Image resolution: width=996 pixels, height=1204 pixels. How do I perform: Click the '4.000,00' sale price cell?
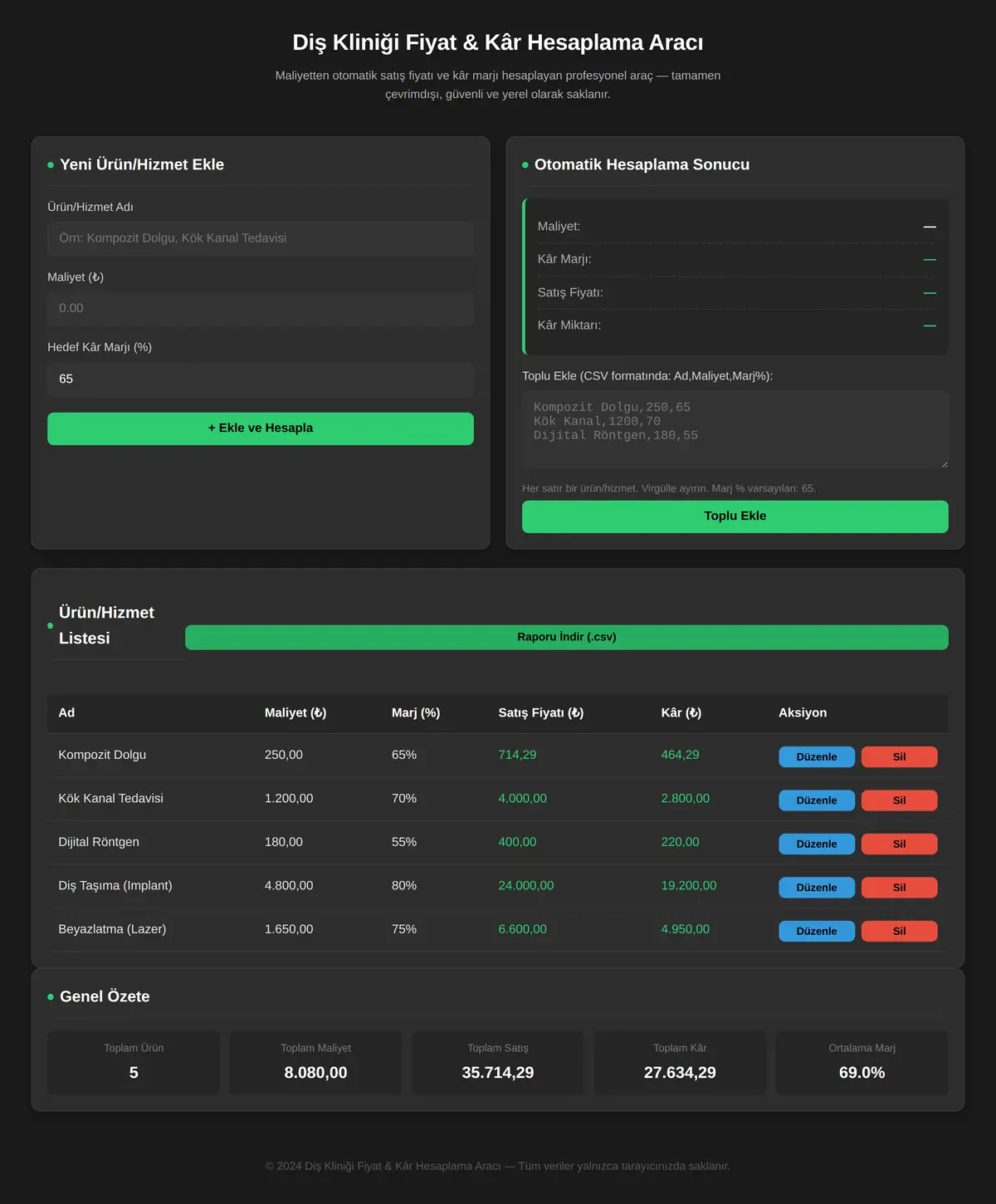pyautogui.click(x=523, y=799)
